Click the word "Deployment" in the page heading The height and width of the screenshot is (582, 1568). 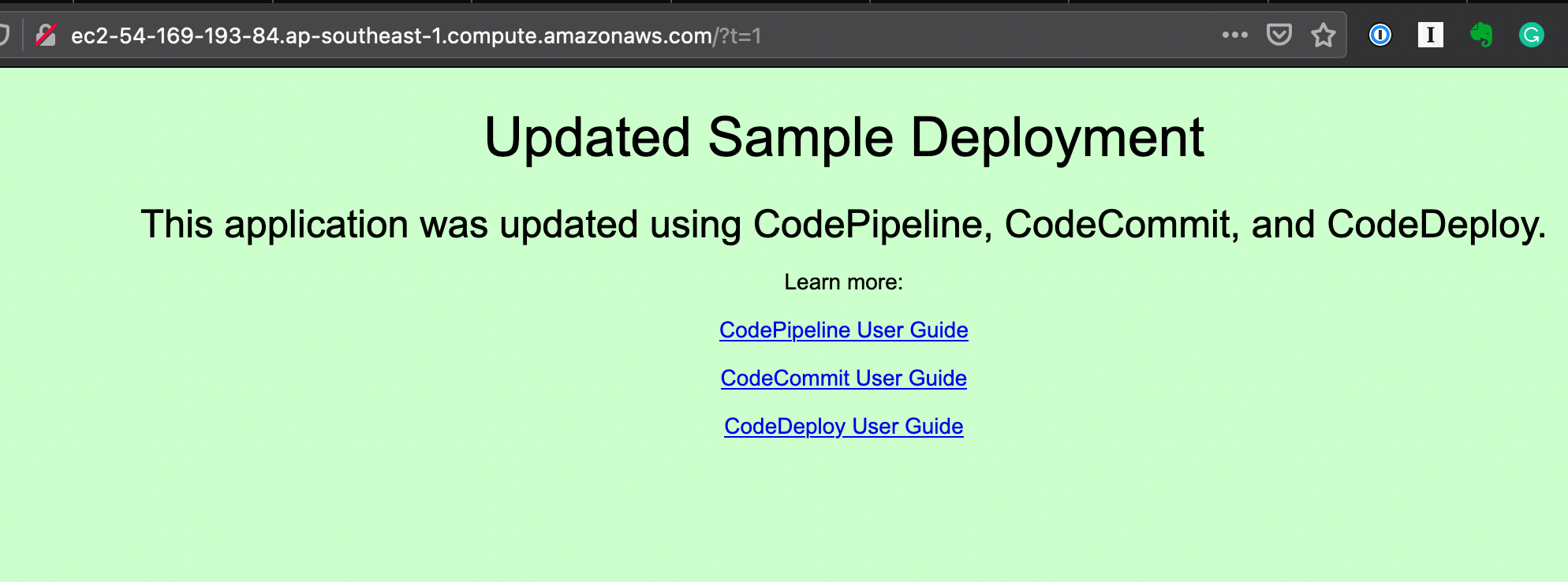point(1057,137)
